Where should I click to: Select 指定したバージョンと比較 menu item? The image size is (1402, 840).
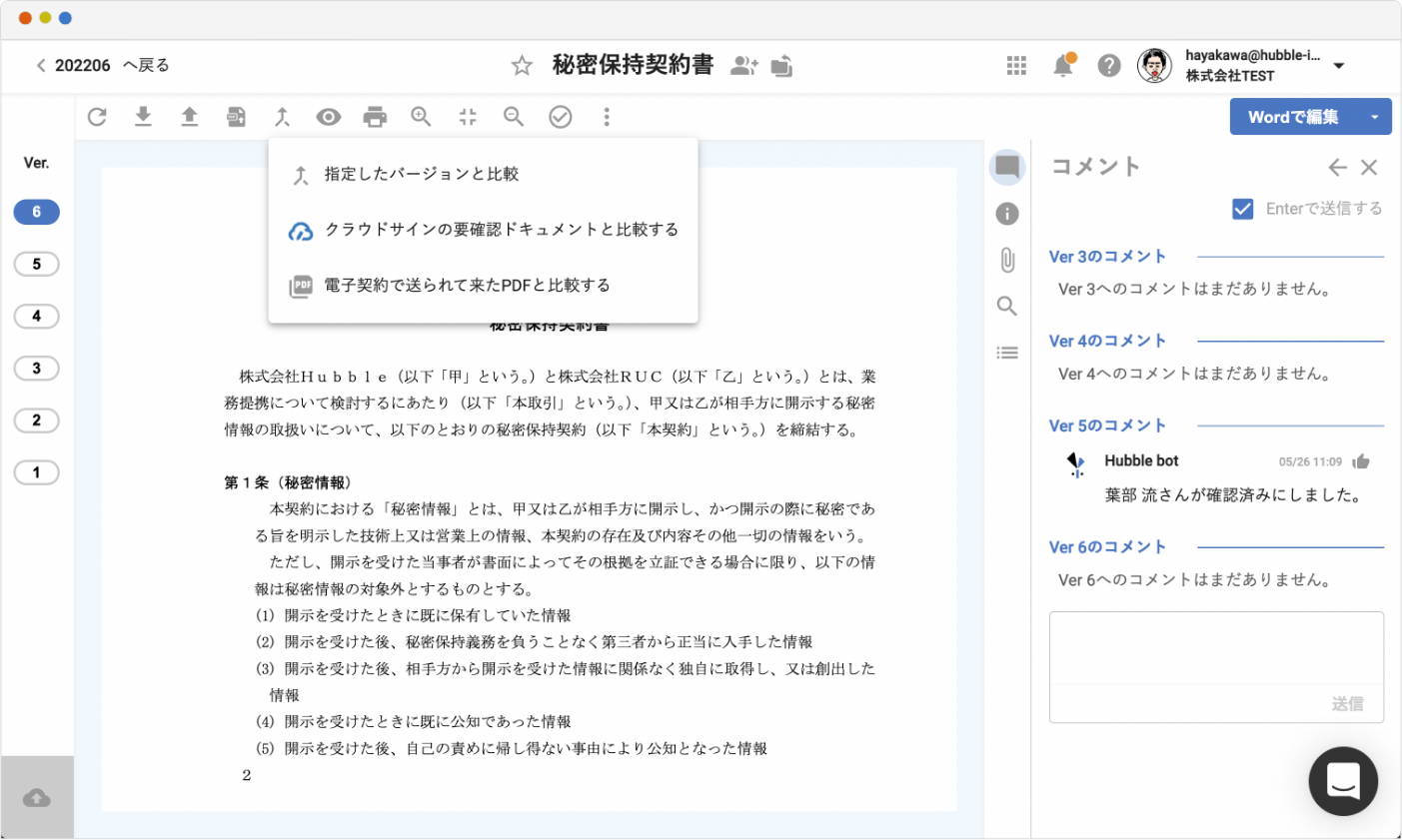click(421, 175)
